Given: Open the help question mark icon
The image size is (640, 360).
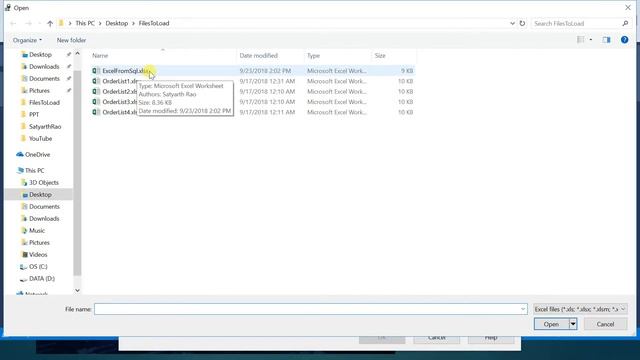Looking at the screenshot, I should (624, 40).
